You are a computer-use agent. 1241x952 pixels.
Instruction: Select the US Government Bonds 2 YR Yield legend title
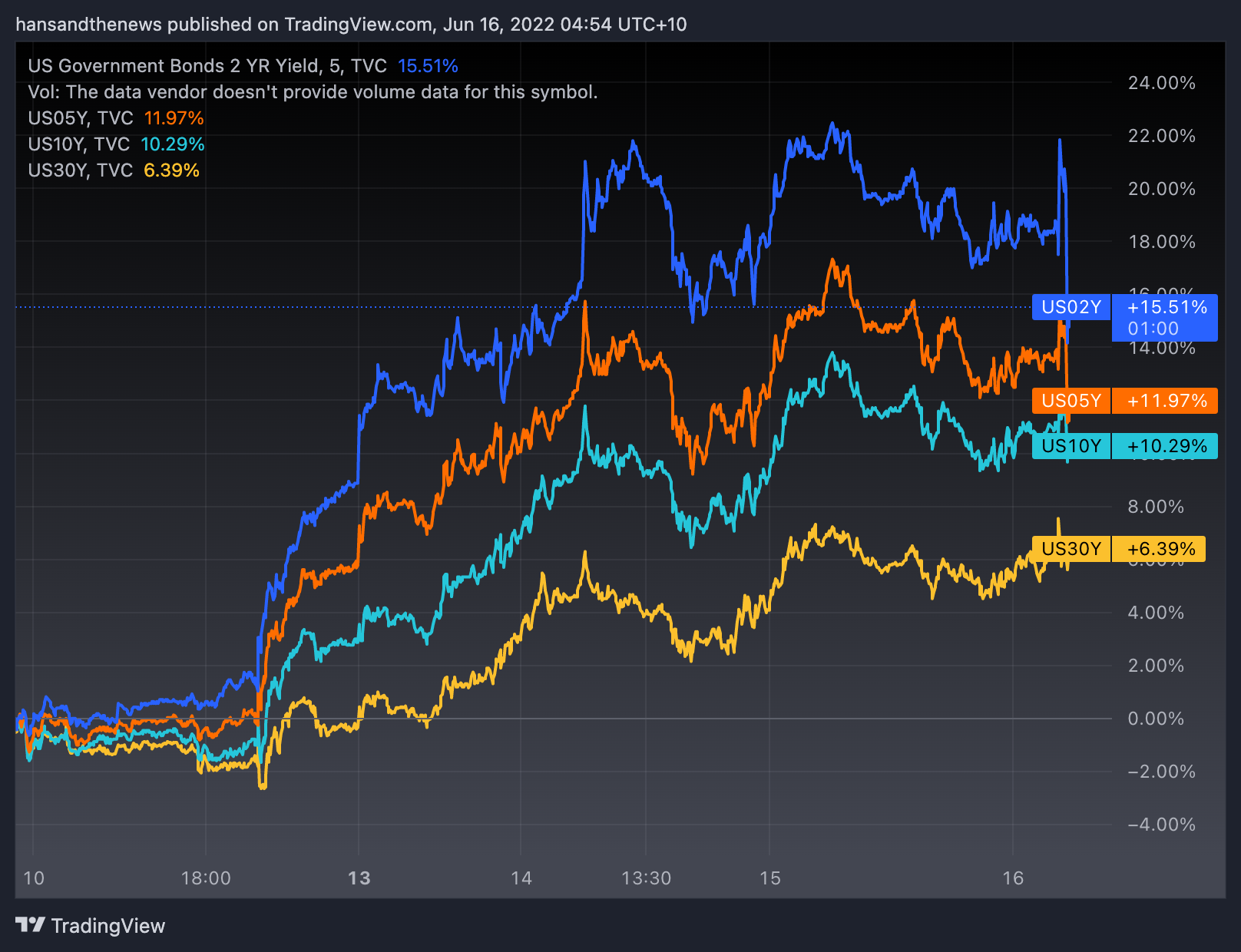tap(207, 66)
